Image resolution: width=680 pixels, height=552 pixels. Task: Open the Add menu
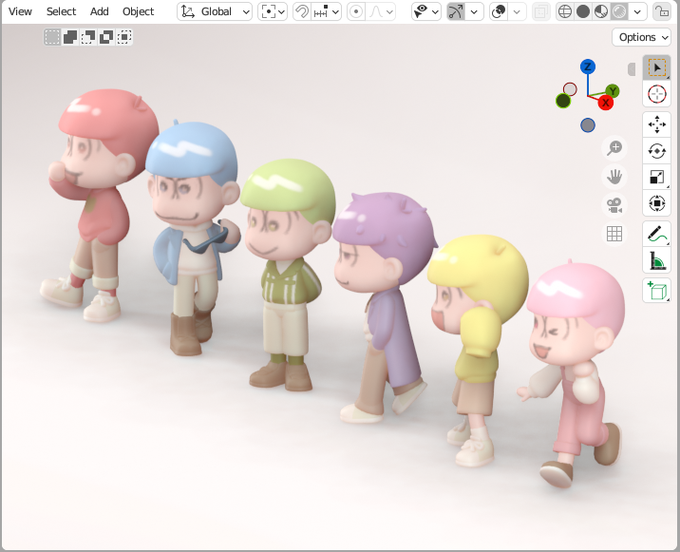pos(99,12)
